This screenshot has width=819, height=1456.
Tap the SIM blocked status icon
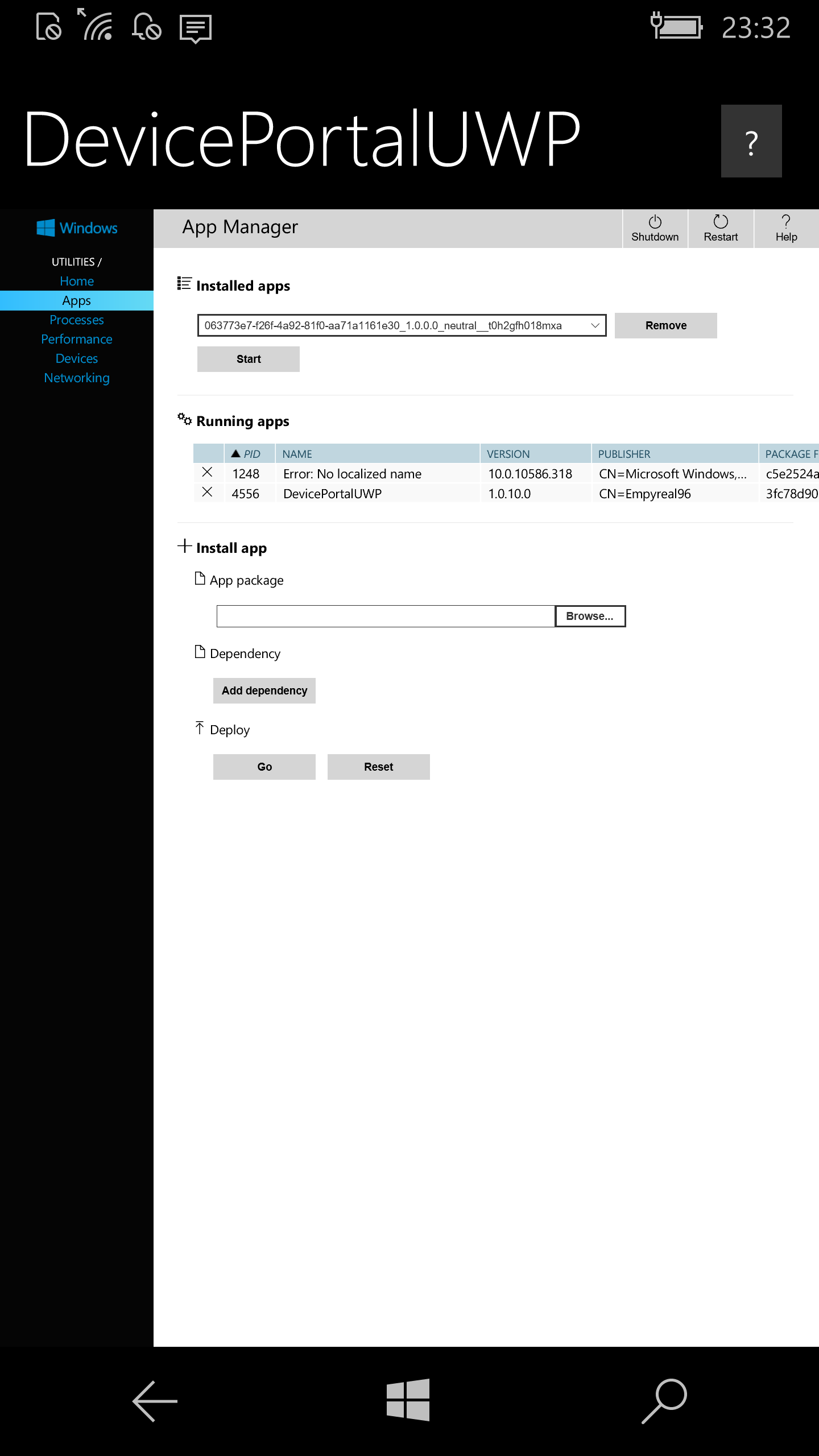click(48, 27)
